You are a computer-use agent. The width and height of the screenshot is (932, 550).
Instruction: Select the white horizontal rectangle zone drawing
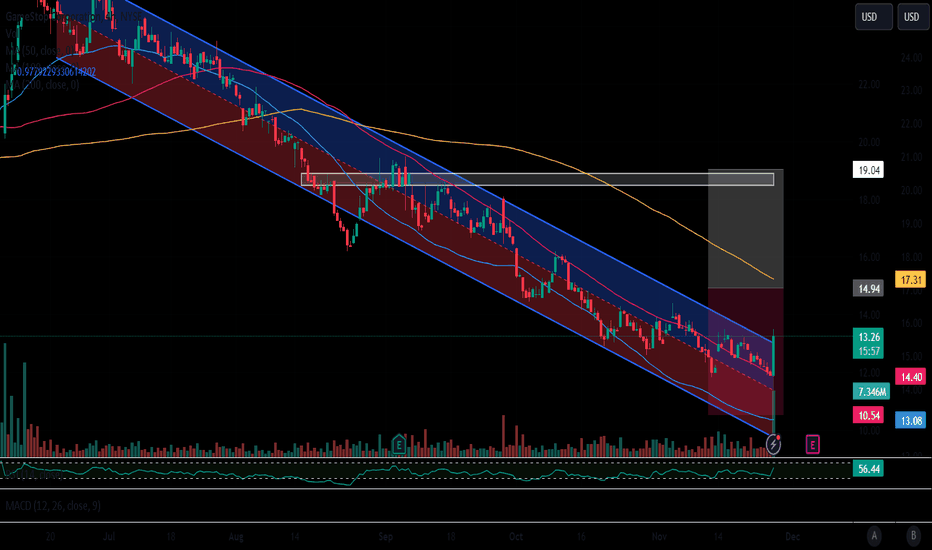coord(537,179)
